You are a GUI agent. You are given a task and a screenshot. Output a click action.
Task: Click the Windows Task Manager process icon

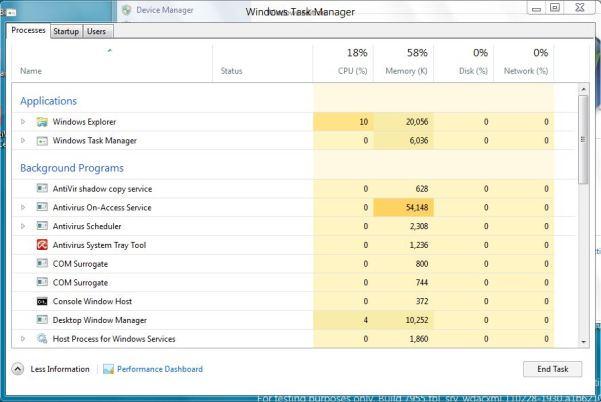[x=42, y=141]
